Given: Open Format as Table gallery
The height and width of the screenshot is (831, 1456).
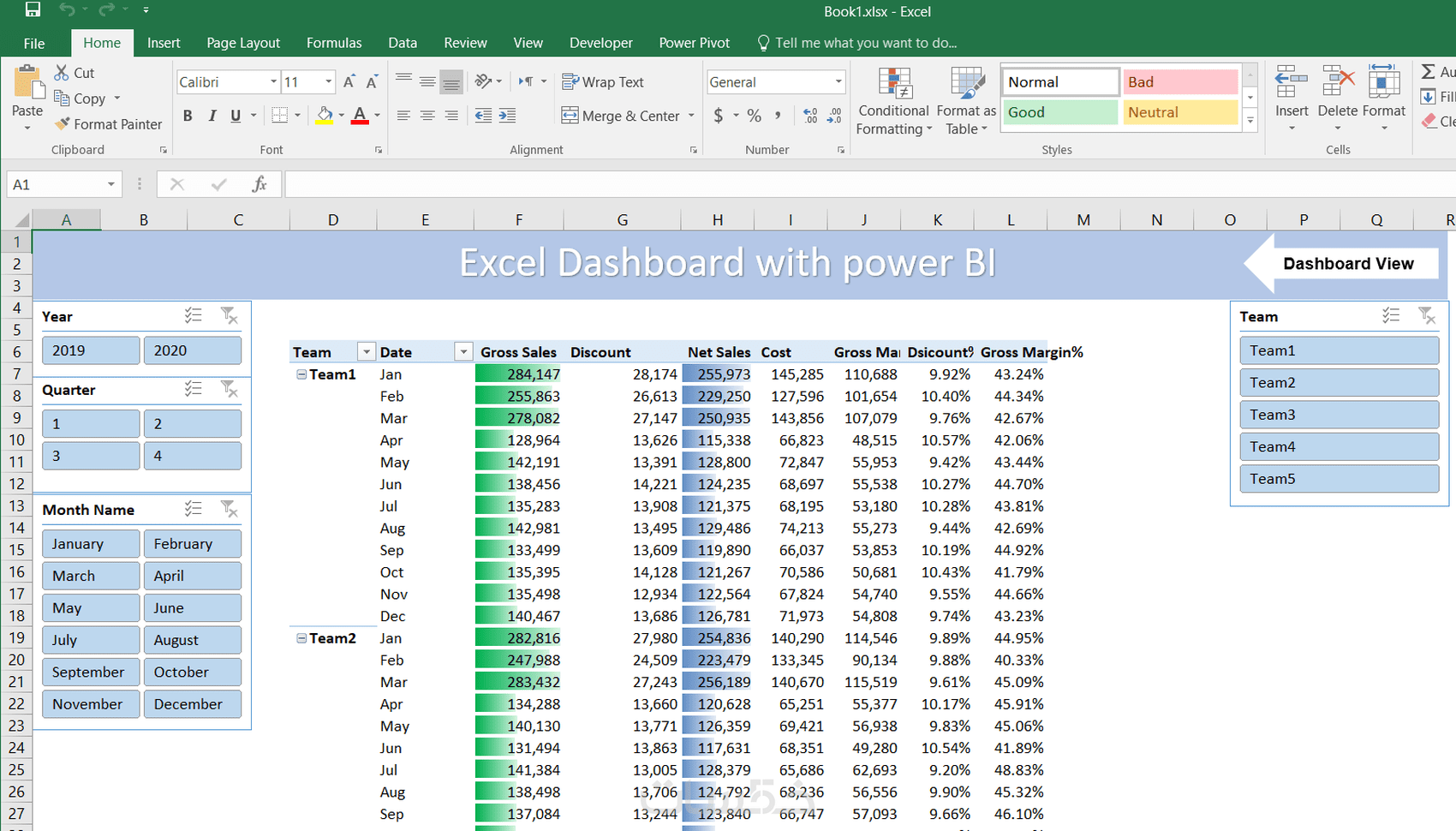Looking at the screenshot, I should pyautogui.click(x=966, y=101).
